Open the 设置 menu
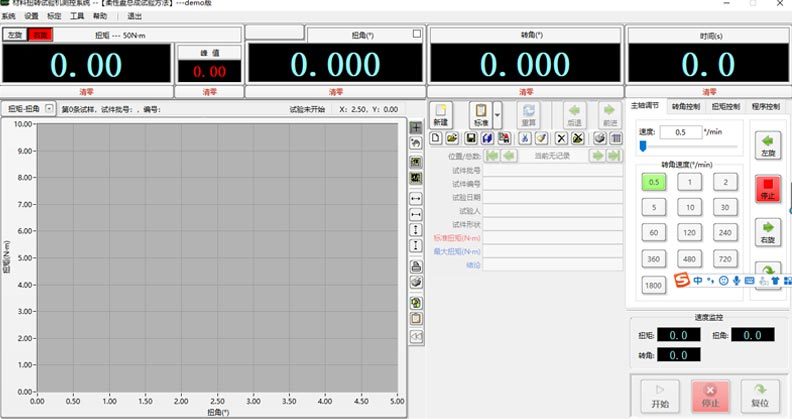 pyautogui.click(x=32, y=17)
